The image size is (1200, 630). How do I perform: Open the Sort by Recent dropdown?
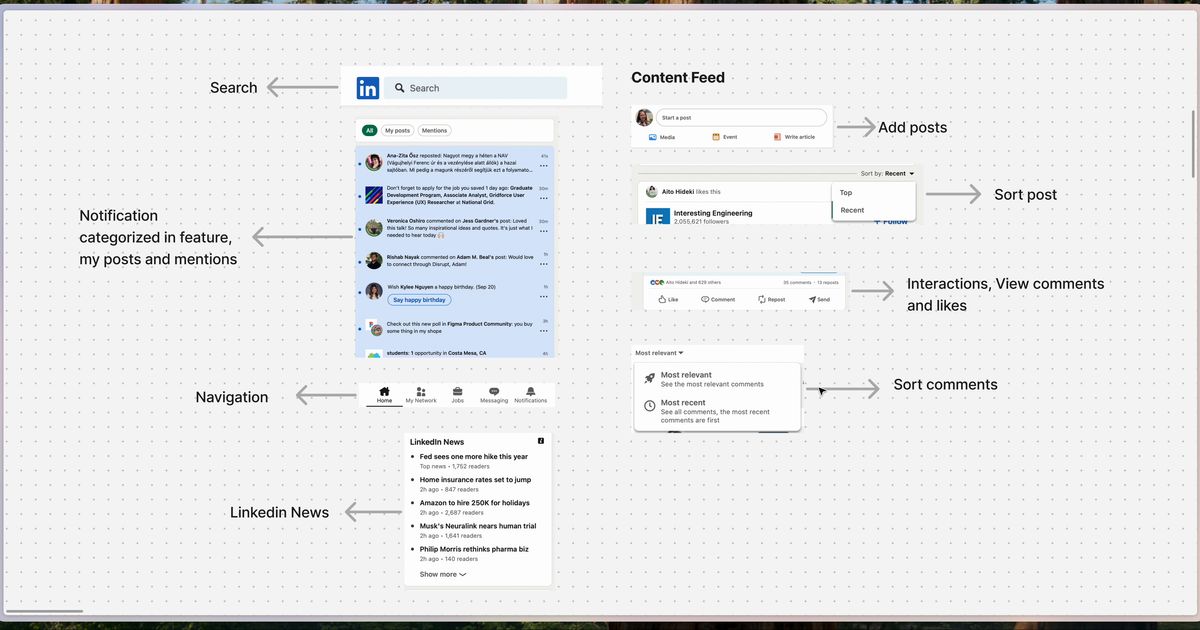click(x=889, y=173)
